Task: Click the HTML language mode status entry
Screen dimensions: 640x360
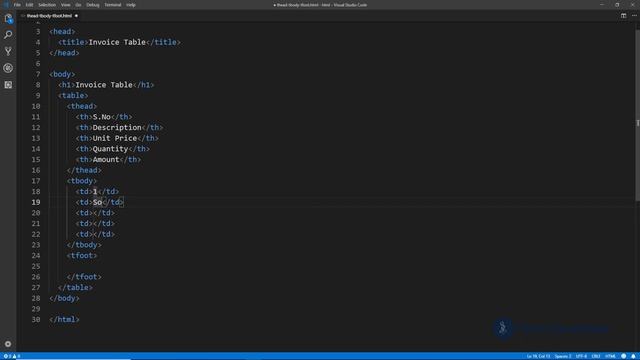Action: [x=610, y=356]
